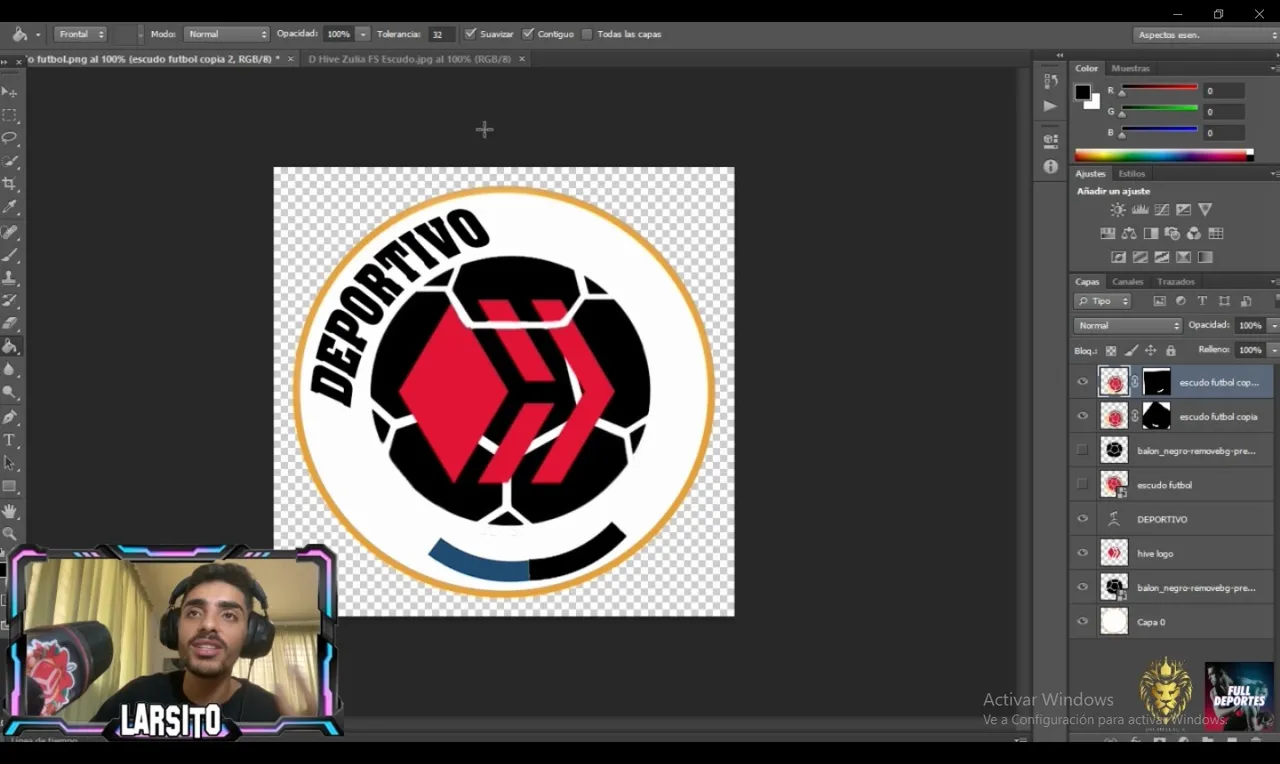Select the Zoom tool
This screenshot has width=1280, height=764.
(x=10, y=534)
